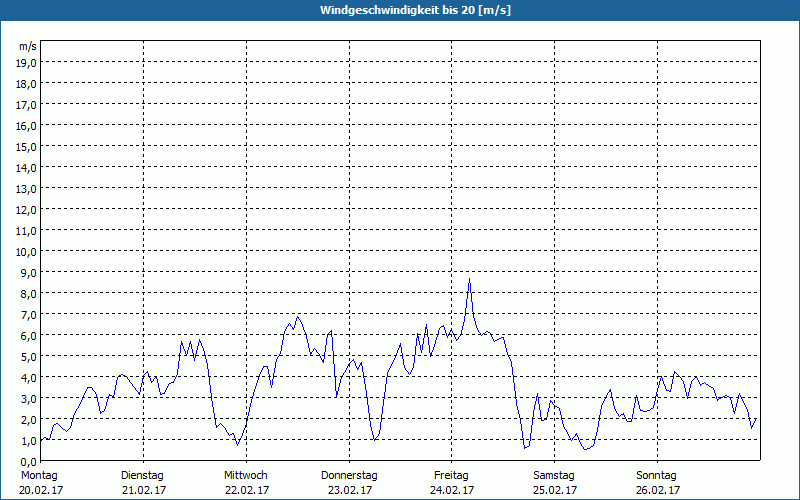Click the 'Samstag' day label

[554, 476]
